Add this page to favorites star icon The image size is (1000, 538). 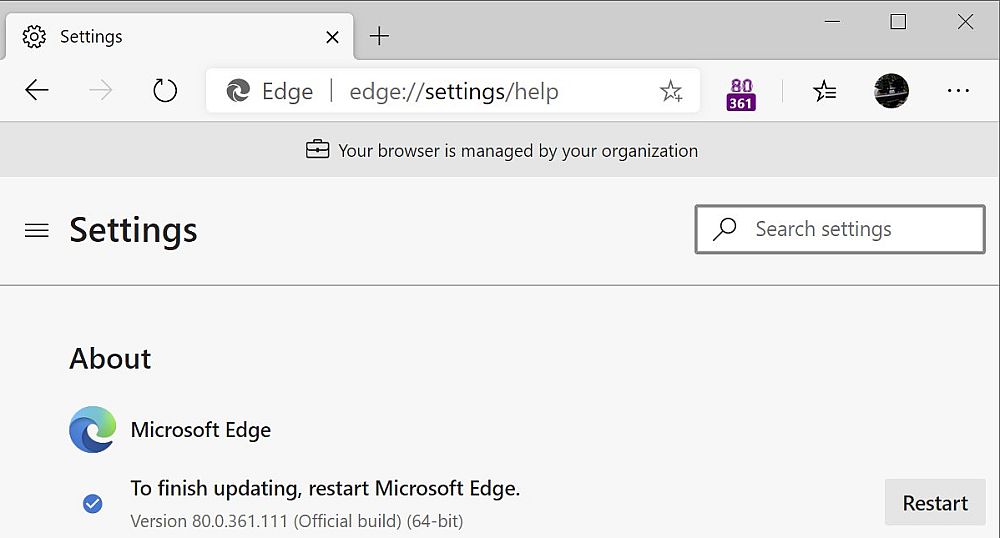pos(671,92)
